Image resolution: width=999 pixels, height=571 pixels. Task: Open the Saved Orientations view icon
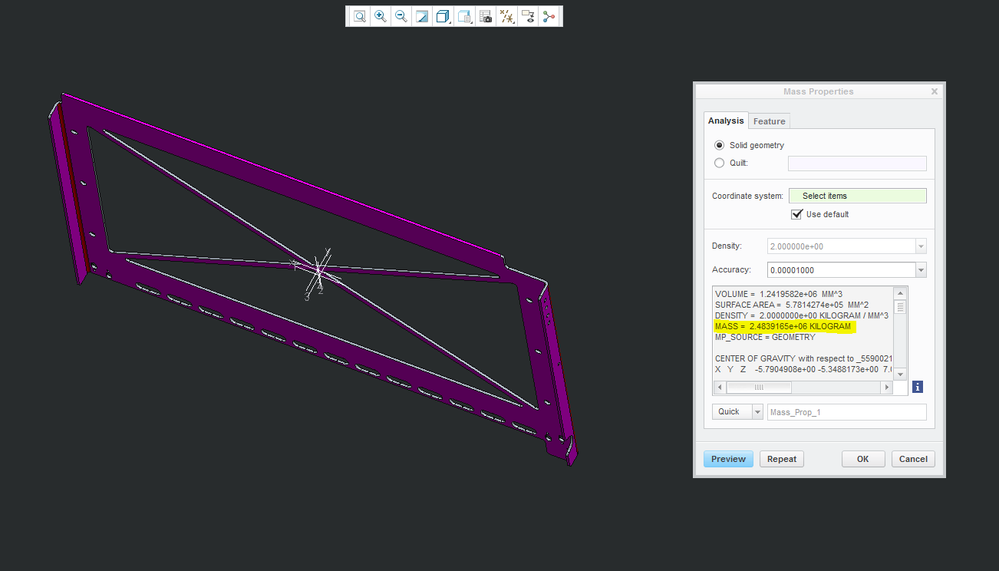464,16
